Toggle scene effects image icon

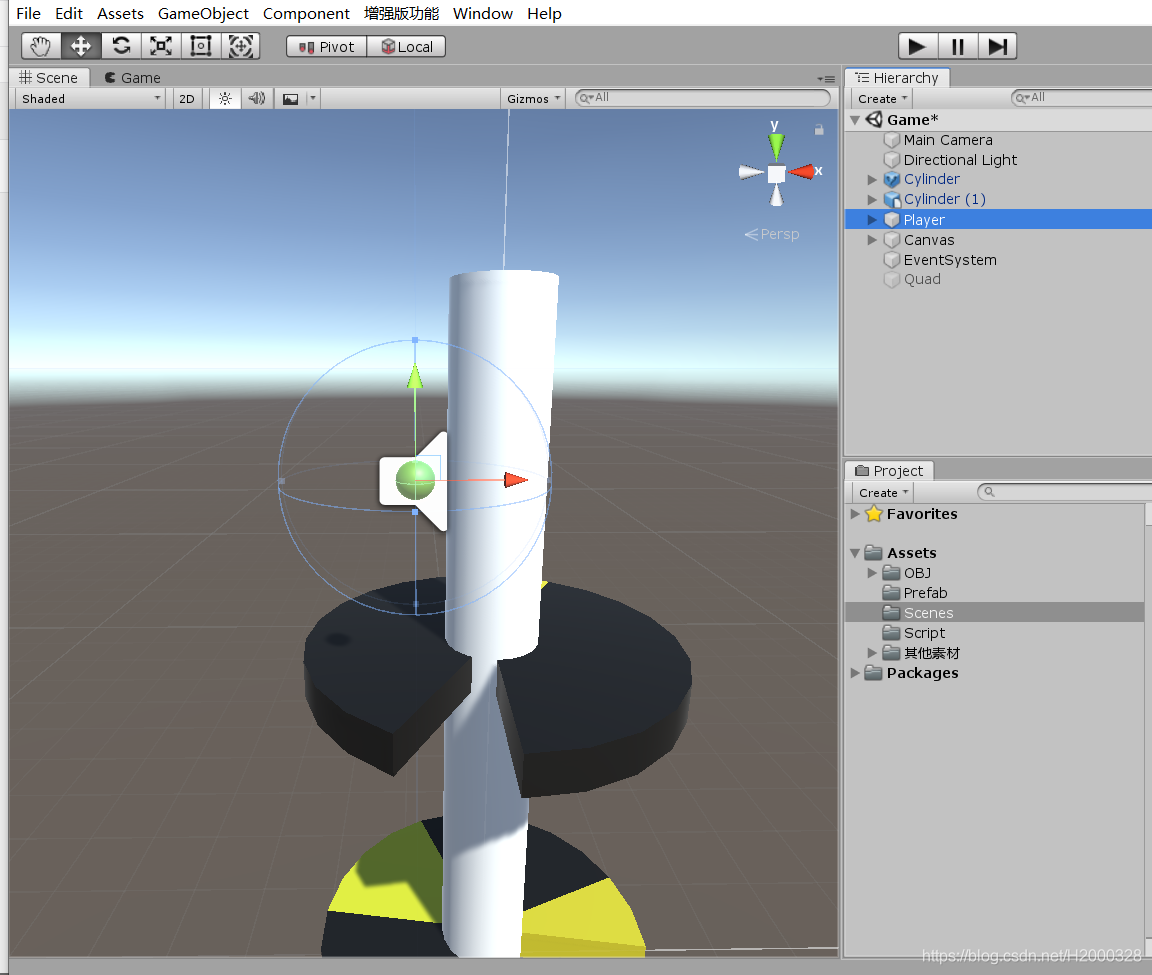point(291,98)
